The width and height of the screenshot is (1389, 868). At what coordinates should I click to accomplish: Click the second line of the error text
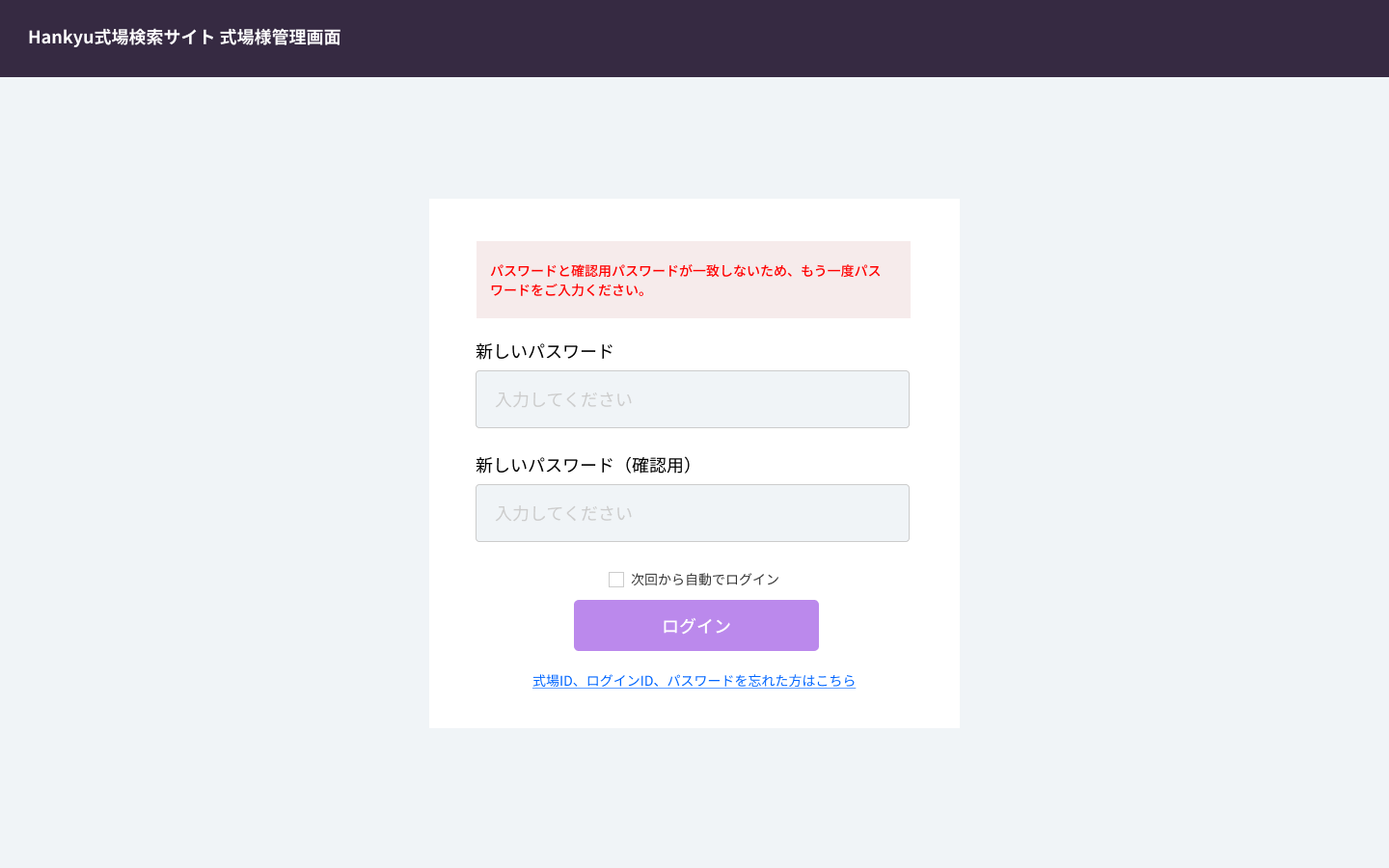point(568,289)
